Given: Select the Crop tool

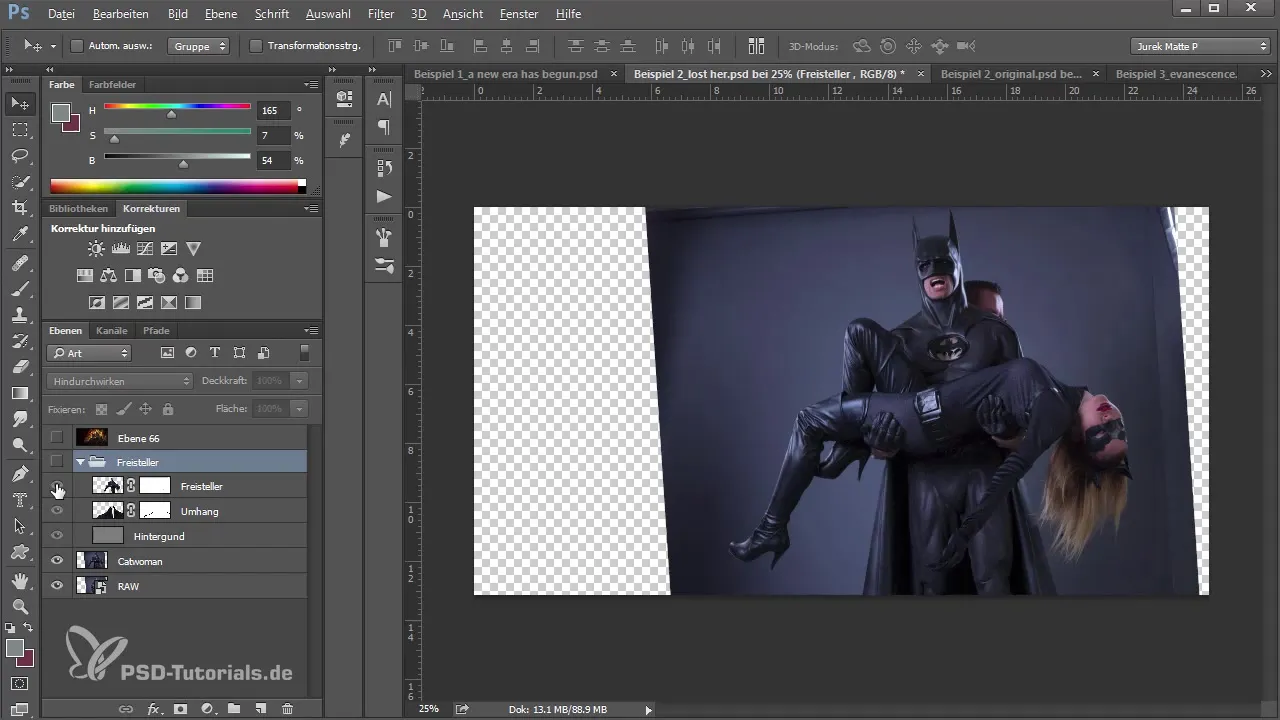Looking at the screenshot, I should (x=20, y=208).
